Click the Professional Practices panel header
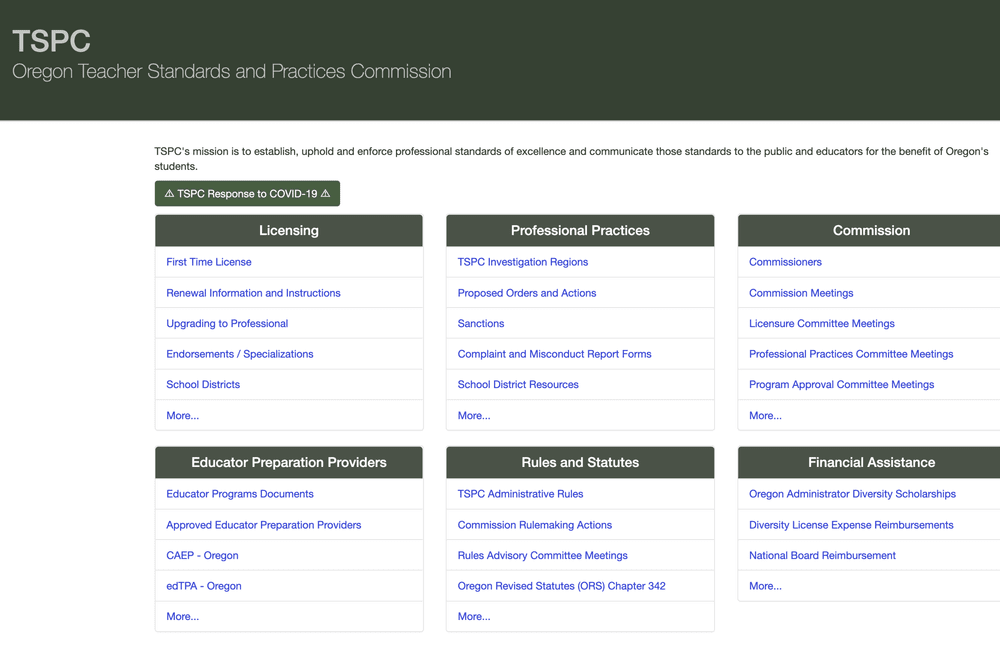This screenshot has height=647, width=1000. point(580,231)
